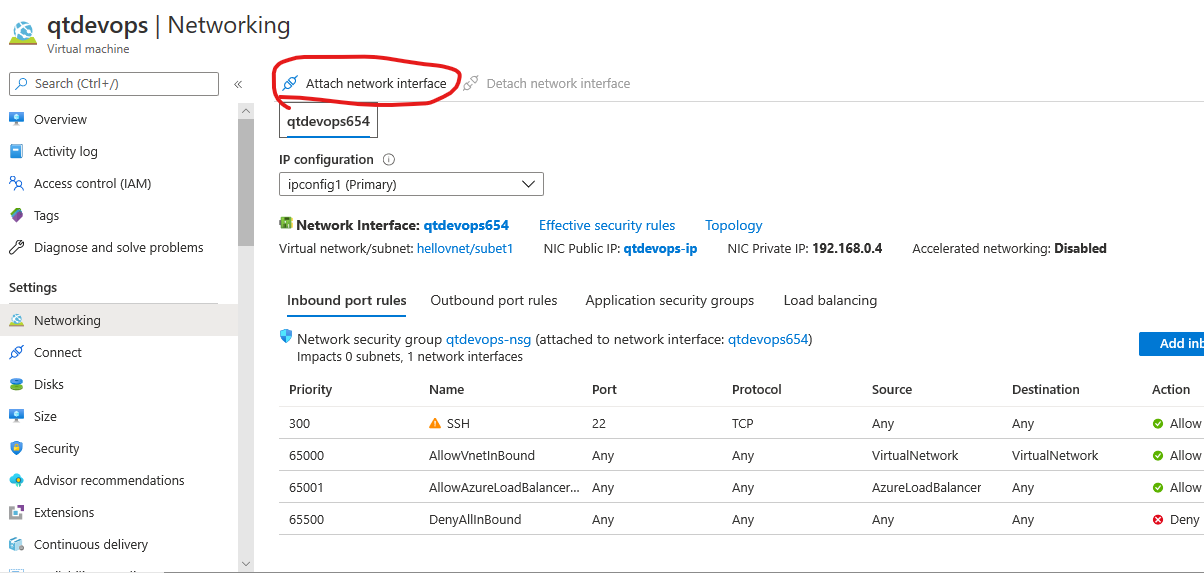The width and height of the screenshot is (1204, 573).
Task: Open qtdevops654 link in NSG attached text
Action: point(768,339)
